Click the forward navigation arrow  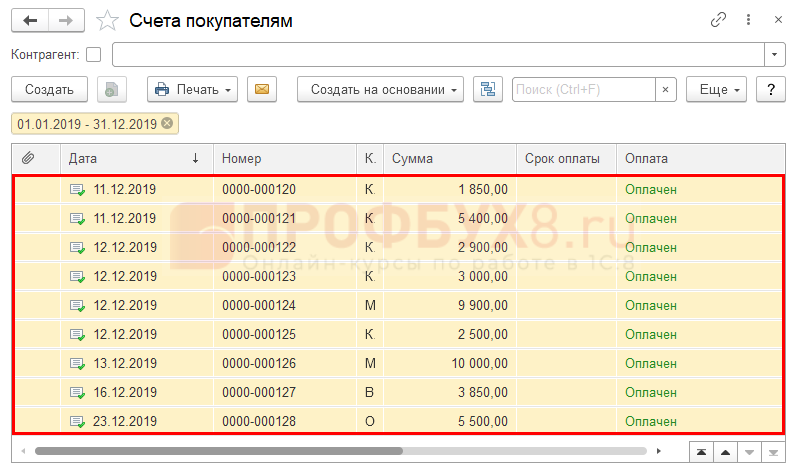click(66, 20)
